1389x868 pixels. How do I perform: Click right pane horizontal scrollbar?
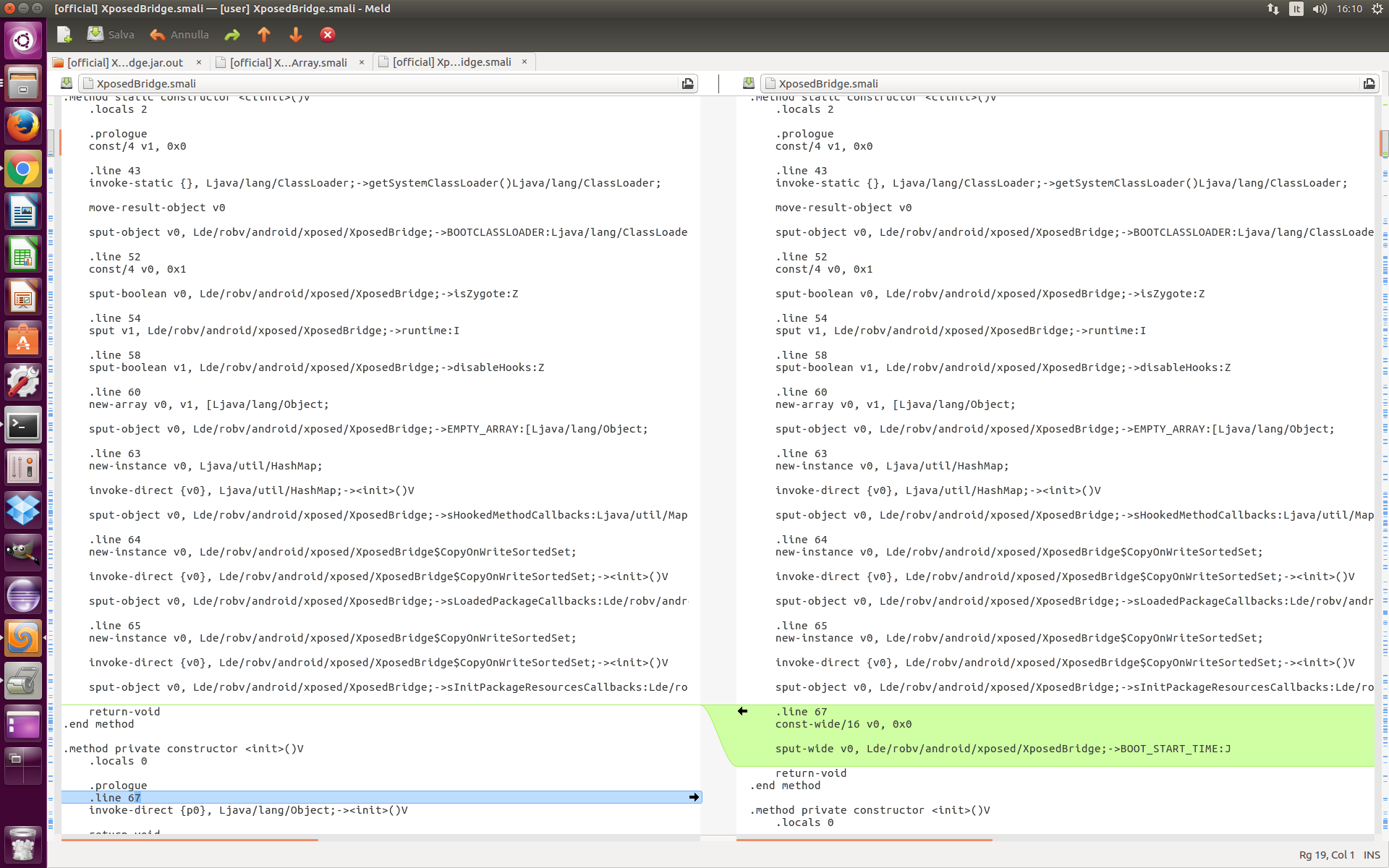865,839
